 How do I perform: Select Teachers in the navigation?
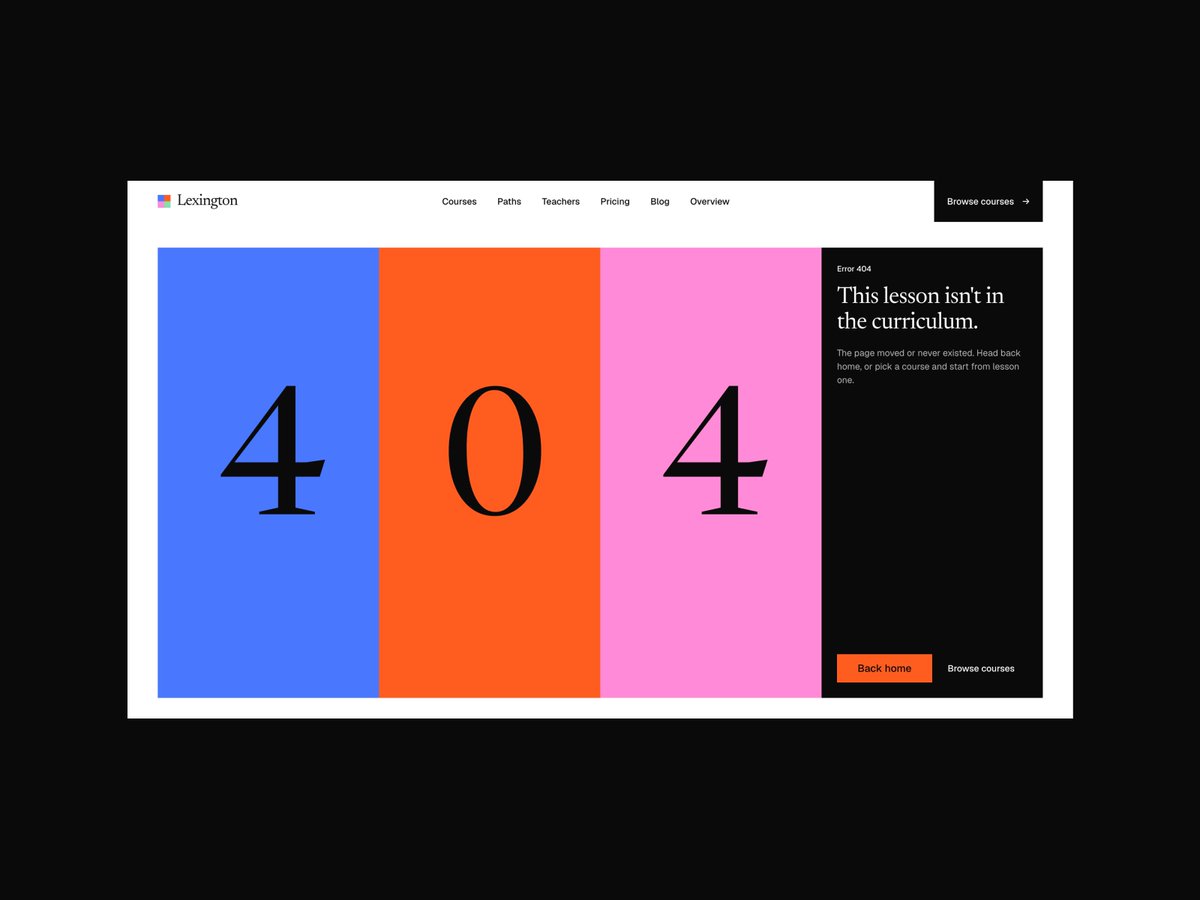[x=561, y=202]
